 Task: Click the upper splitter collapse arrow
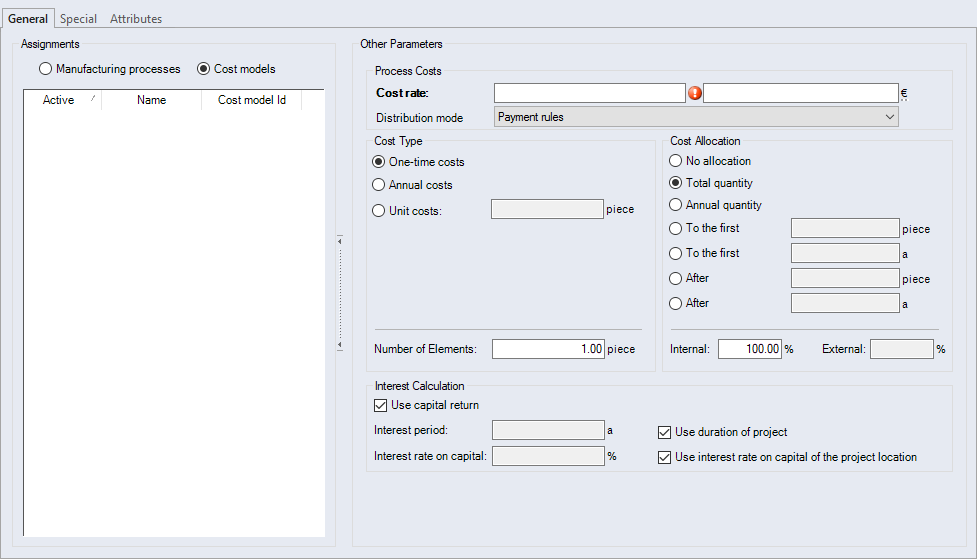tap(340, 240)
